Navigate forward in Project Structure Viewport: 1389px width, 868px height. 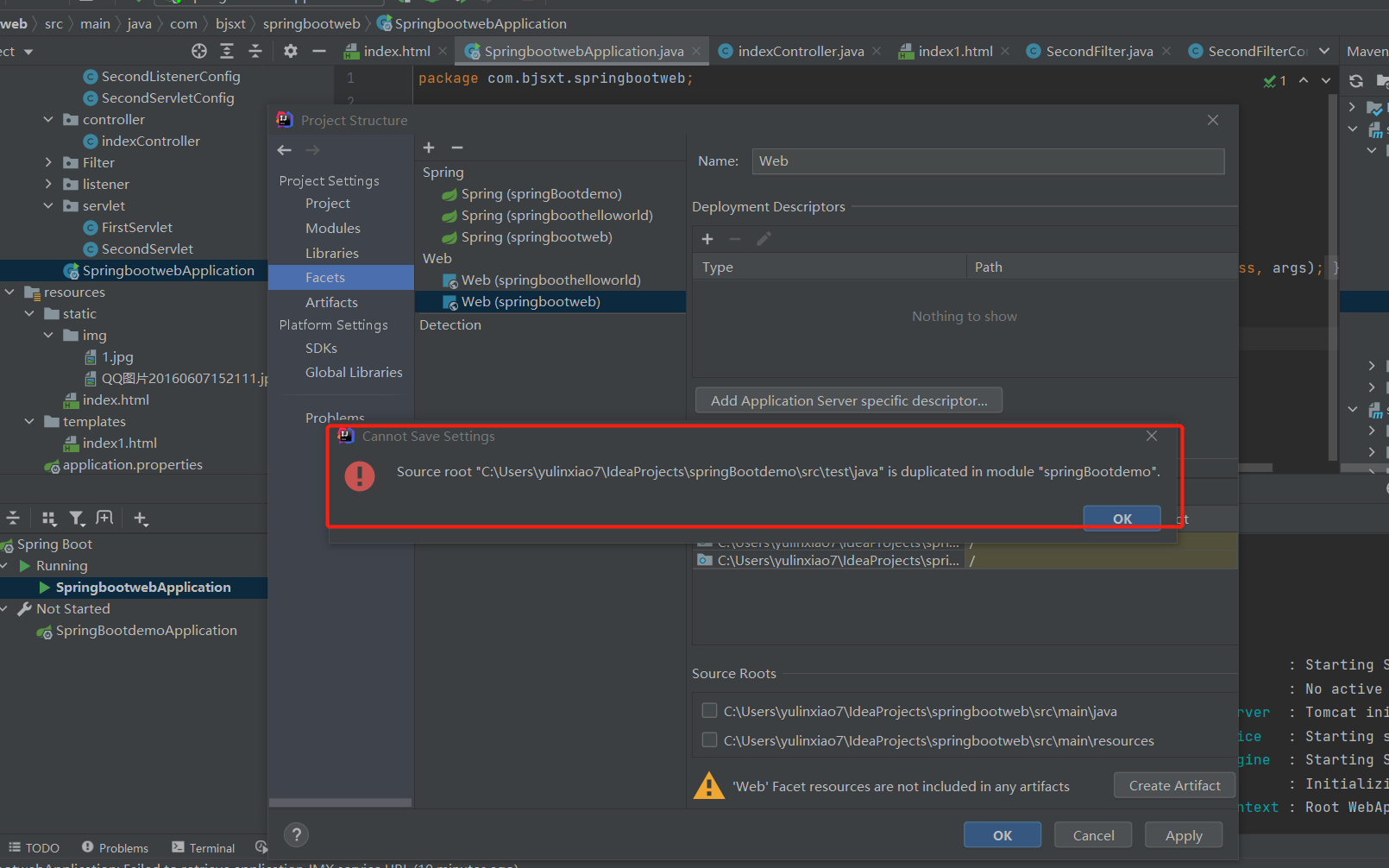(312, 150)
